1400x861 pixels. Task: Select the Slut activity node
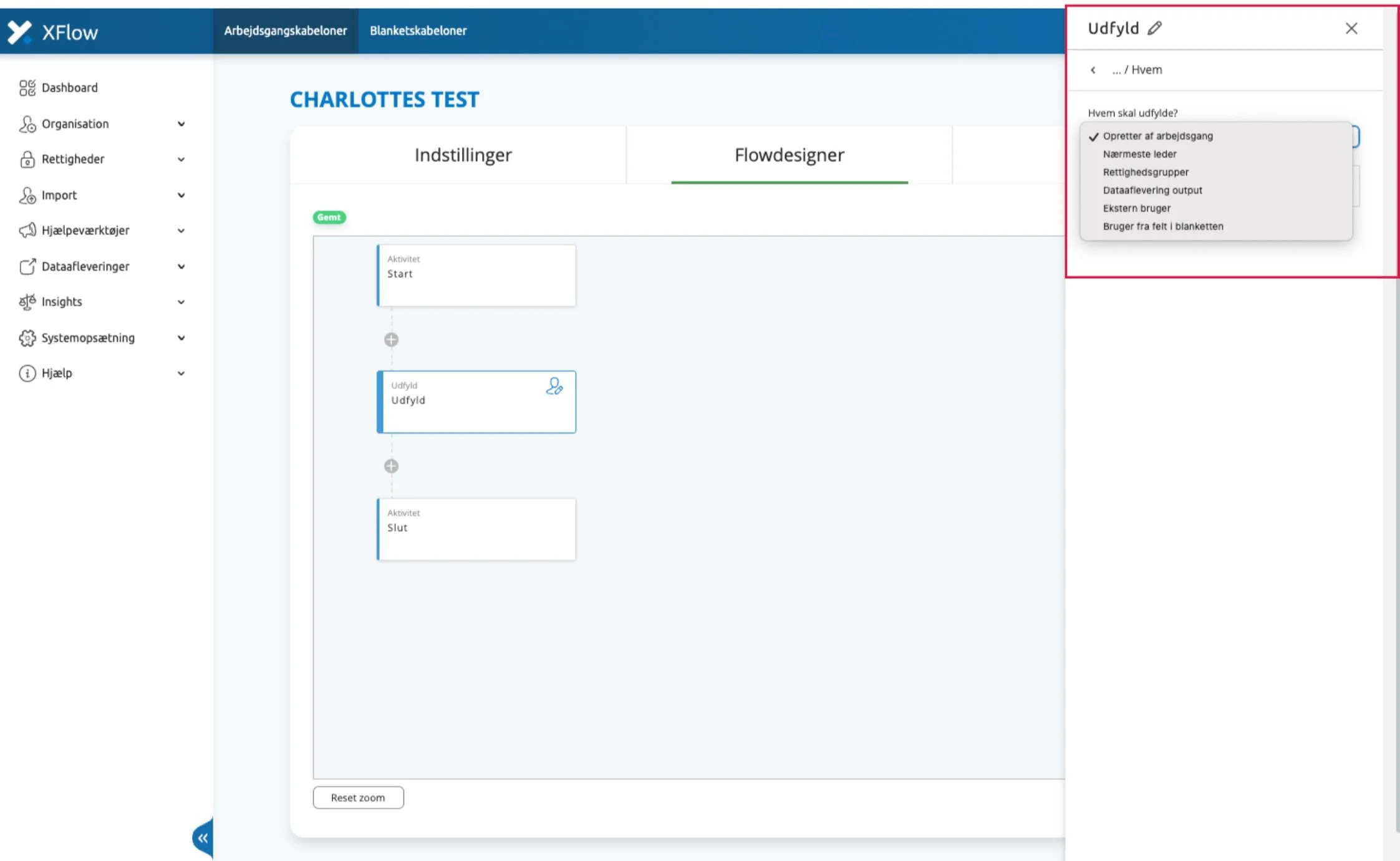pos(476,529)
